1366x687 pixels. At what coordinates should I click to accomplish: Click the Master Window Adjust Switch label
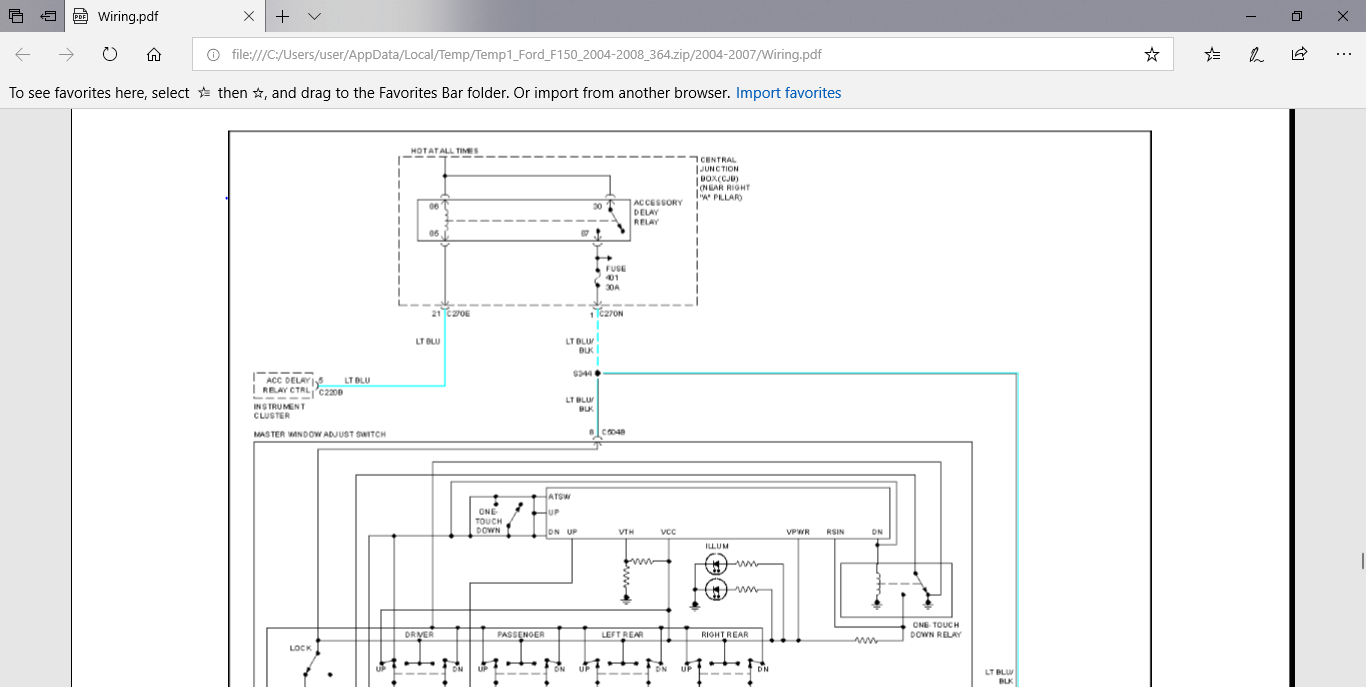(x=320, y=434)
